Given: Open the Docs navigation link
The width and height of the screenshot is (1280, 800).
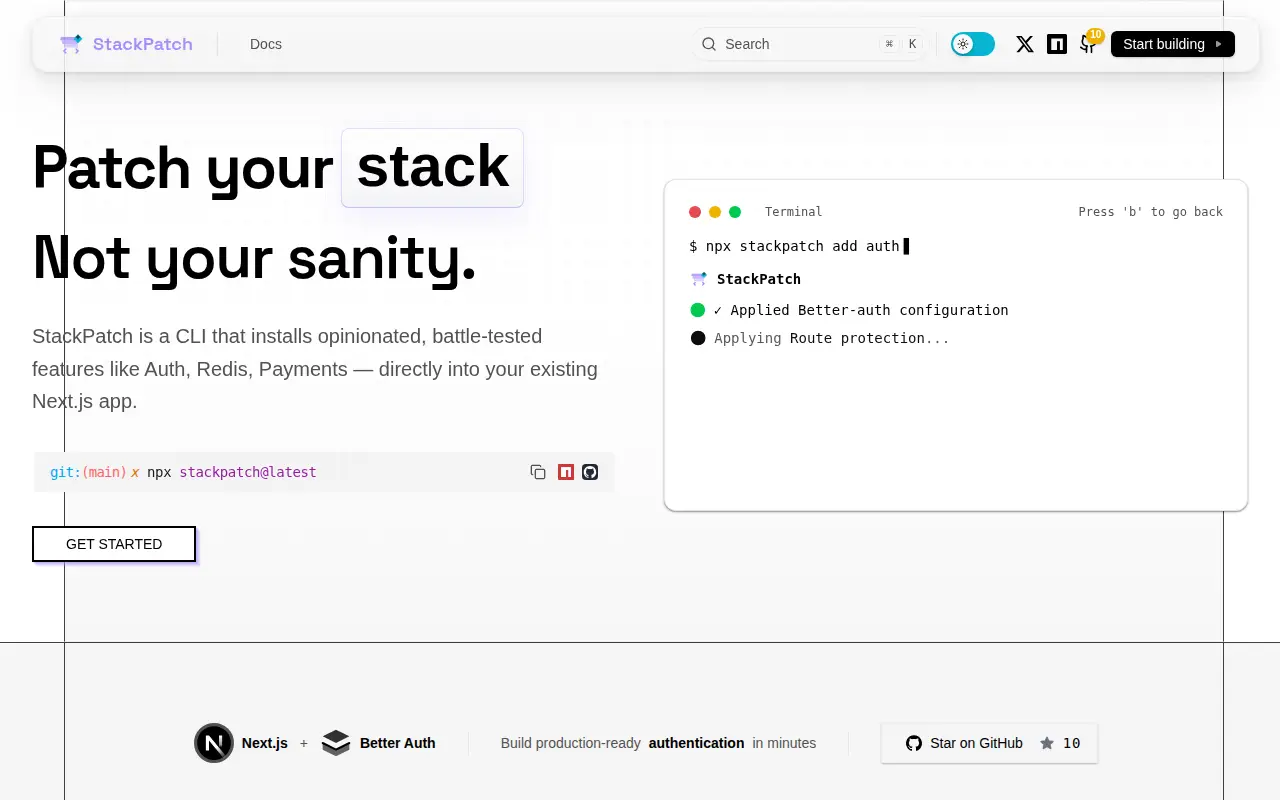Looking at the screenshot, I should point(266,44).
